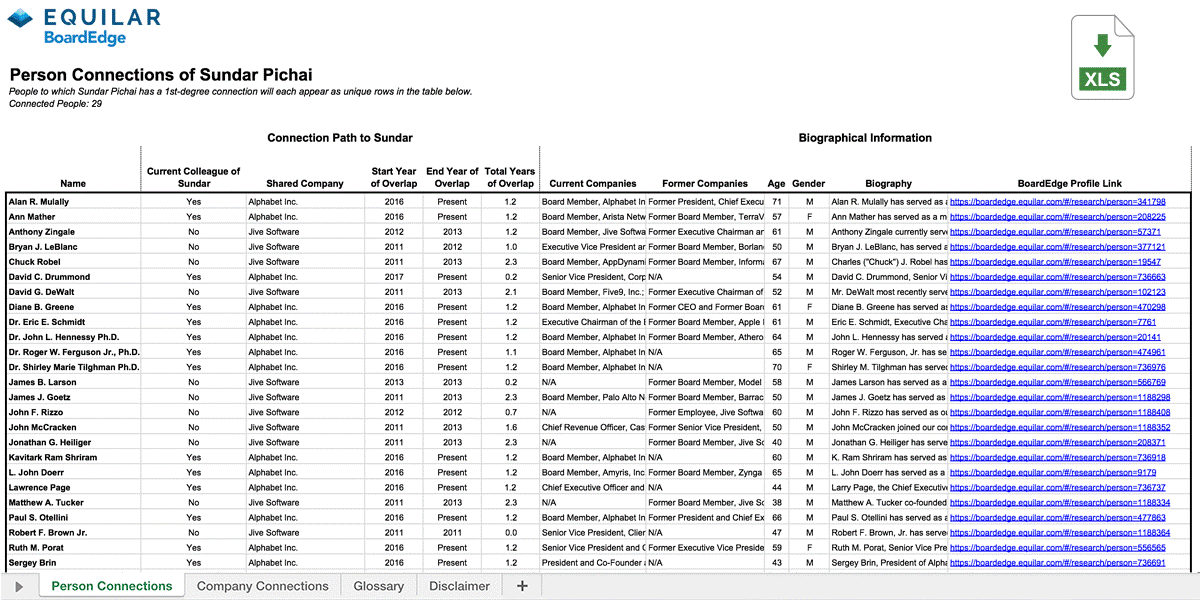Visit Bryan J. LeBlanc's profile link
1200x600 pixels.
click(x=1058, y=247)
